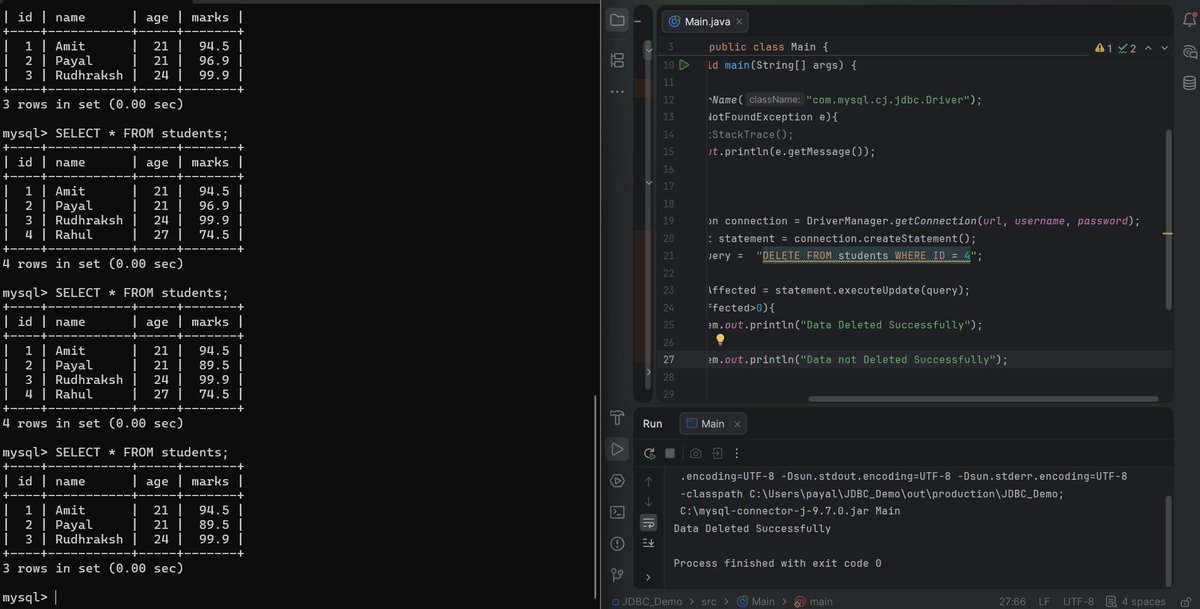Open the Notifications bell icon
The height and width of the screenshot is (609, 1200).
tap(1189, 20)
